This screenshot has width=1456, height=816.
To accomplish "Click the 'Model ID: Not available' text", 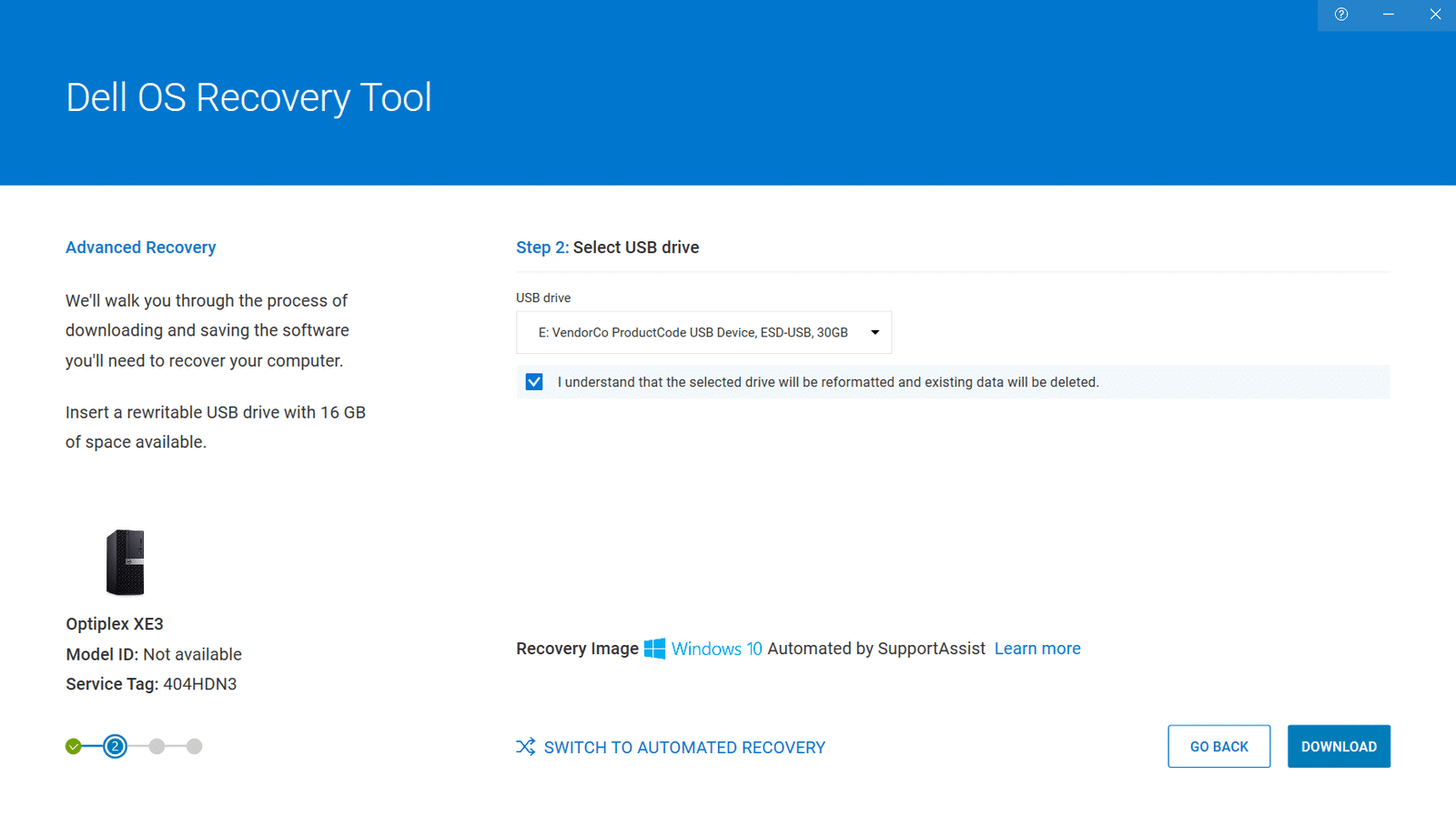I will (154, 654).
